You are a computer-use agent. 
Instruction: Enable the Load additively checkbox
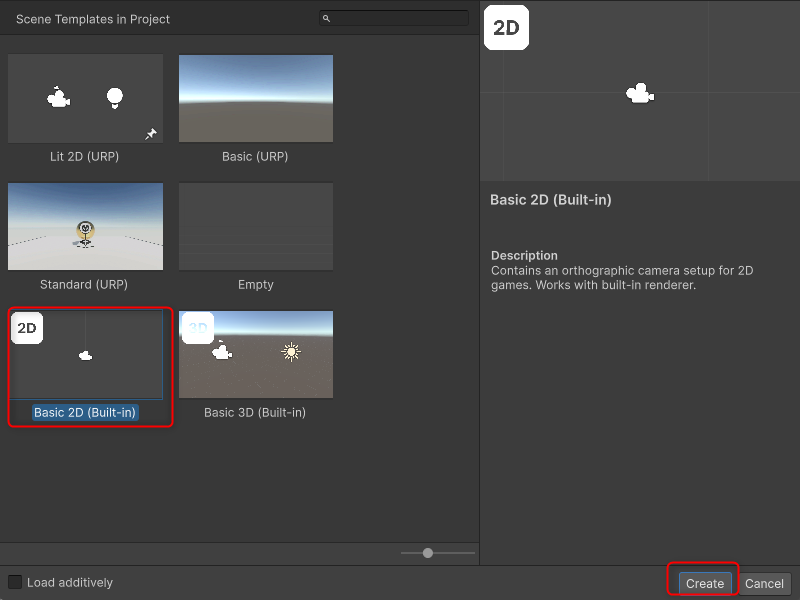coord(15,582)
